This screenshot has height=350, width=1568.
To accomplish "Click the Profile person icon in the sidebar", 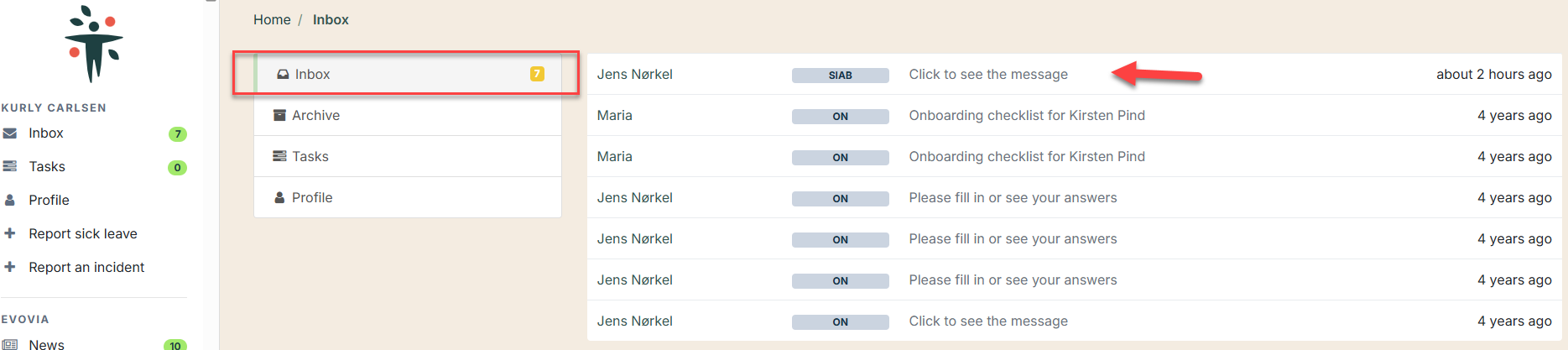I will [10, 201].
